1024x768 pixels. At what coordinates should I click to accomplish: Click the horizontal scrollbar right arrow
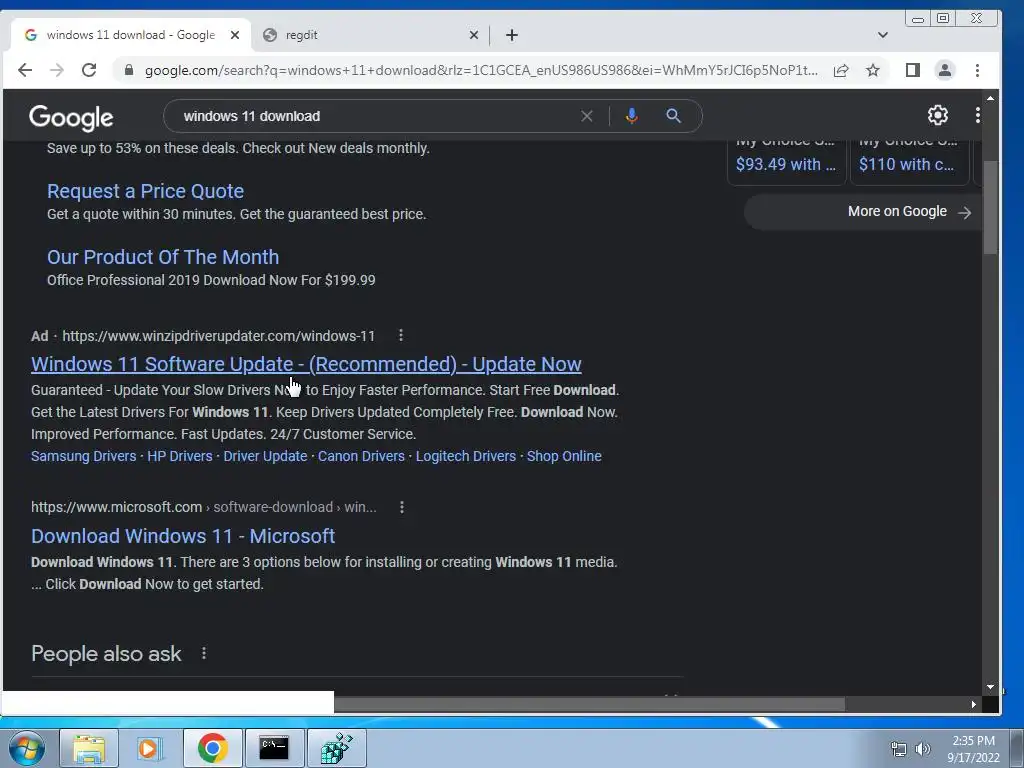point(973,704)
